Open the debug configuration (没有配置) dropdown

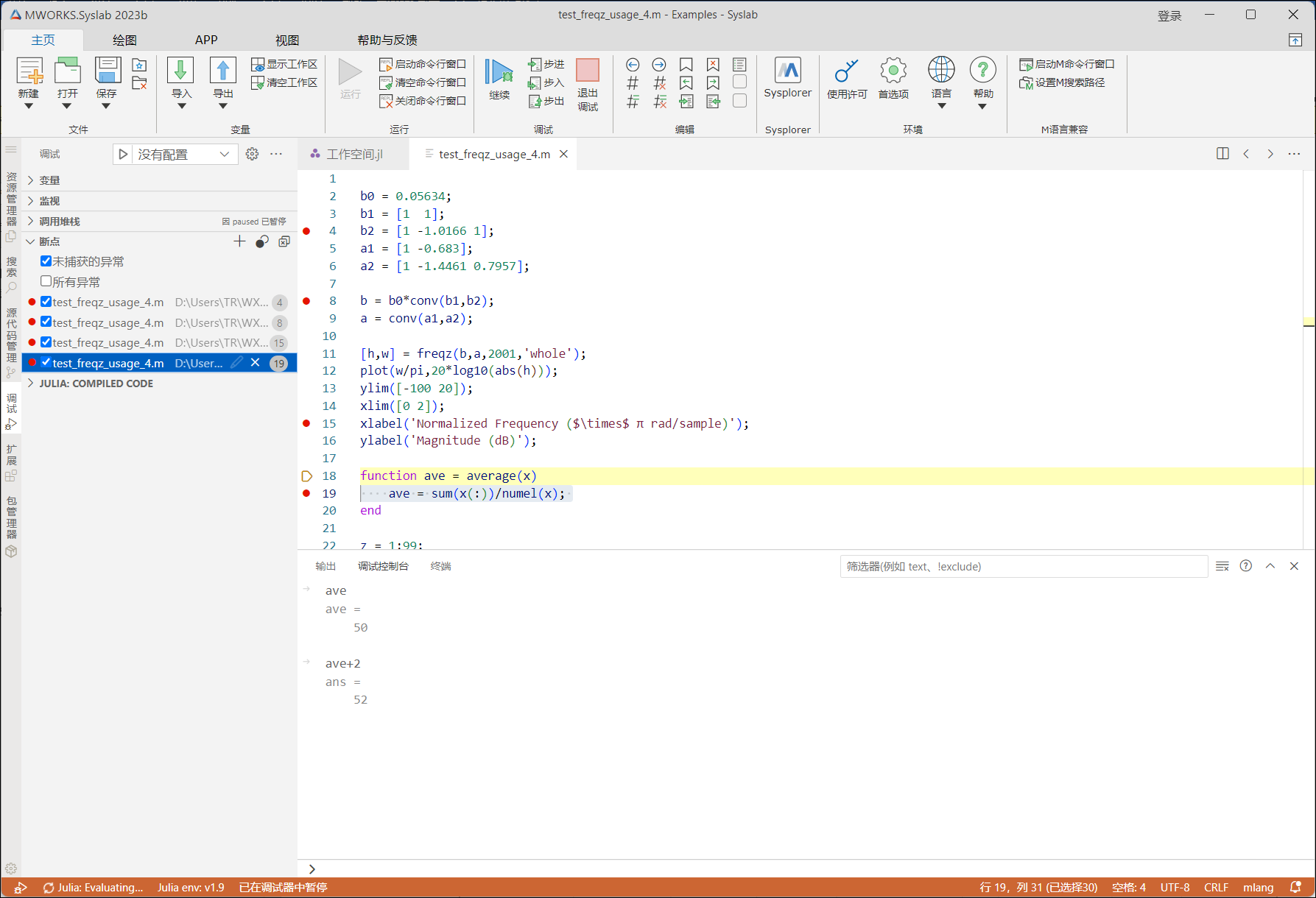pyautogui.click(x=183, y=154)
